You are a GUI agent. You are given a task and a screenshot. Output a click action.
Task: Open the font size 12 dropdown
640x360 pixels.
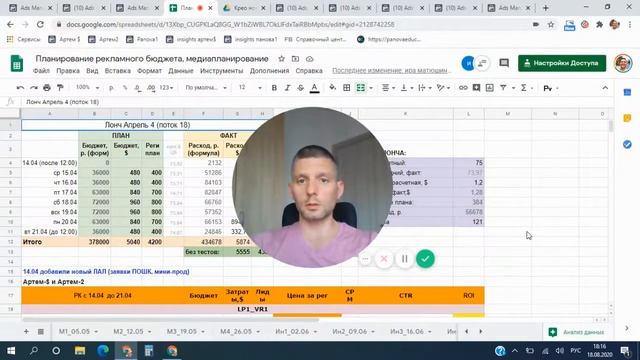coord(250,88)
